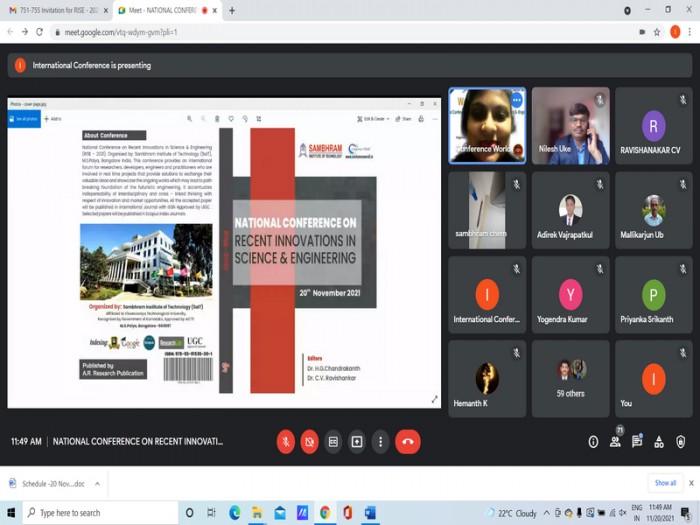The height and width of the screenshot is (525, 700).
Task: Open the chat messages panel
Action: coord(637,442)
